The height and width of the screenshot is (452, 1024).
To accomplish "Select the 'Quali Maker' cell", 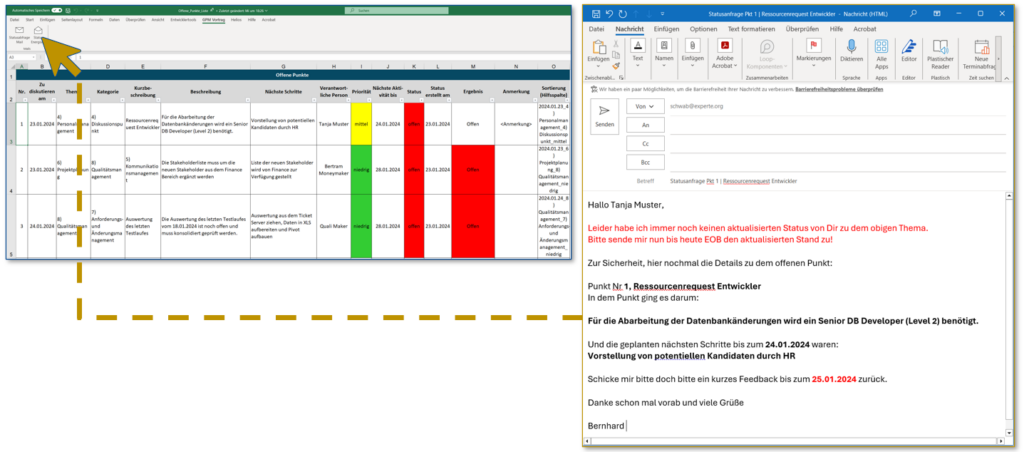I will pos(334,226).
